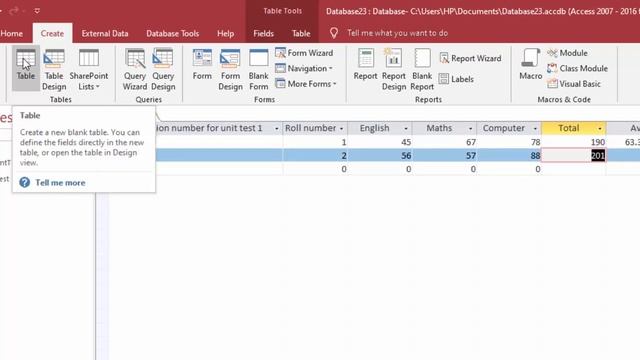Click the Maths cell with value 67
This screenshot has height=360, width=640.
click(x=444, y=142)
